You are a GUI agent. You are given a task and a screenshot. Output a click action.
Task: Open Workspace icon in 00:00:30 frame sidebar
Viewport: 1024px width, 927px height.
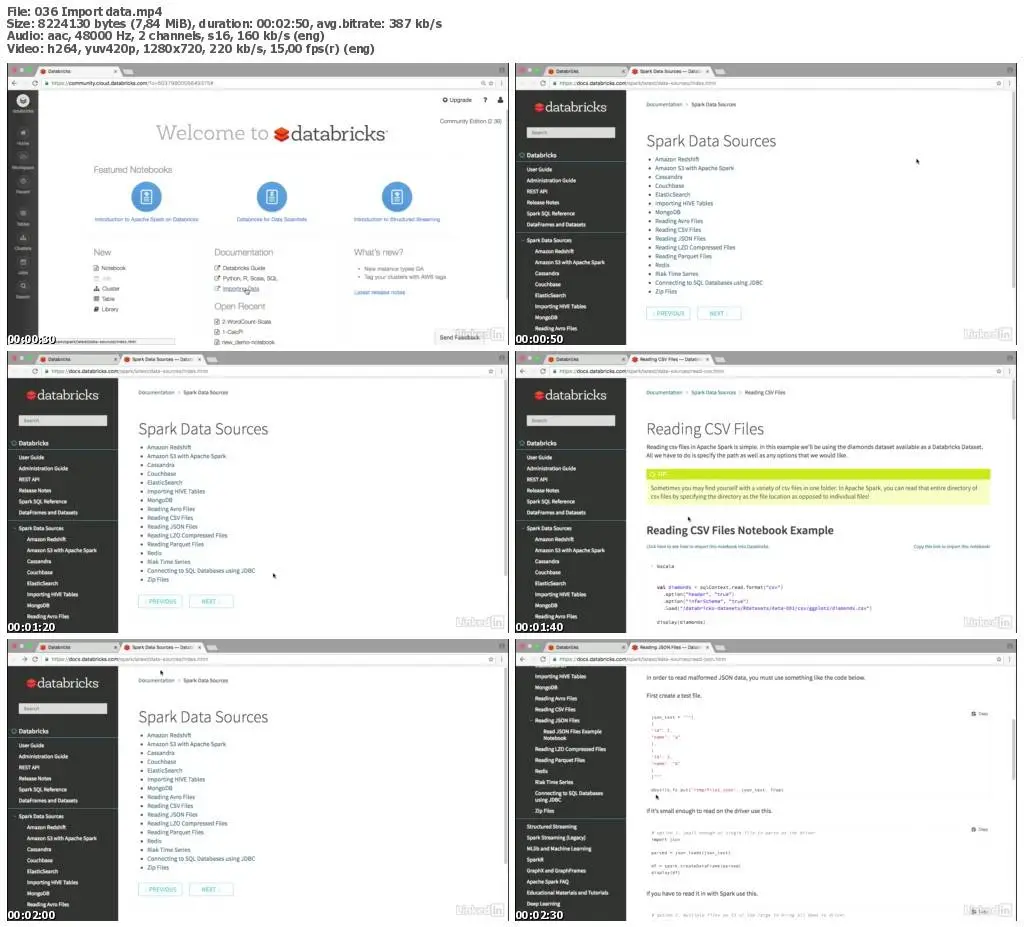23,157
